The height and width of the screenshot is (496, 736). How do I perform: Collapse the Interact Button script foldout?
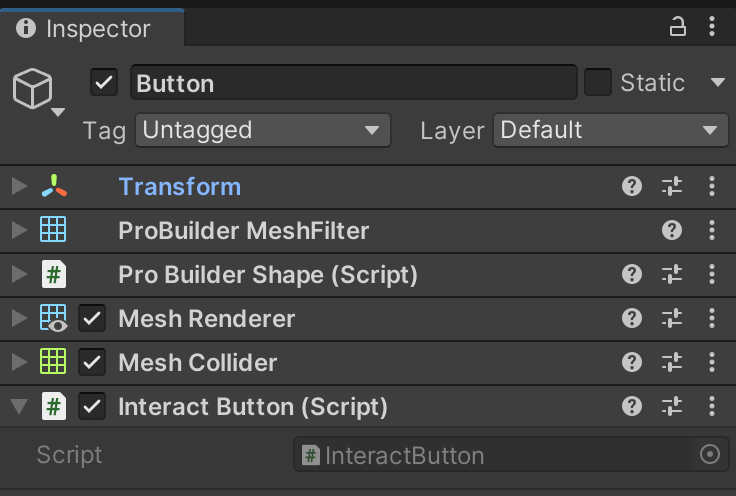click(x=18, y=407)
